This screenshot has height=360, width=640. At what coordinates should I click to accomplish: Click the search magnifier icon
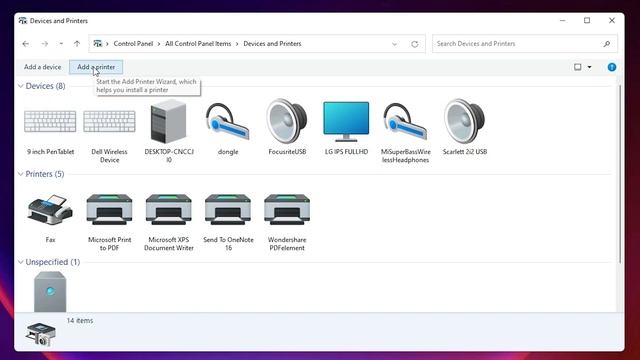(x=607, y=44)
